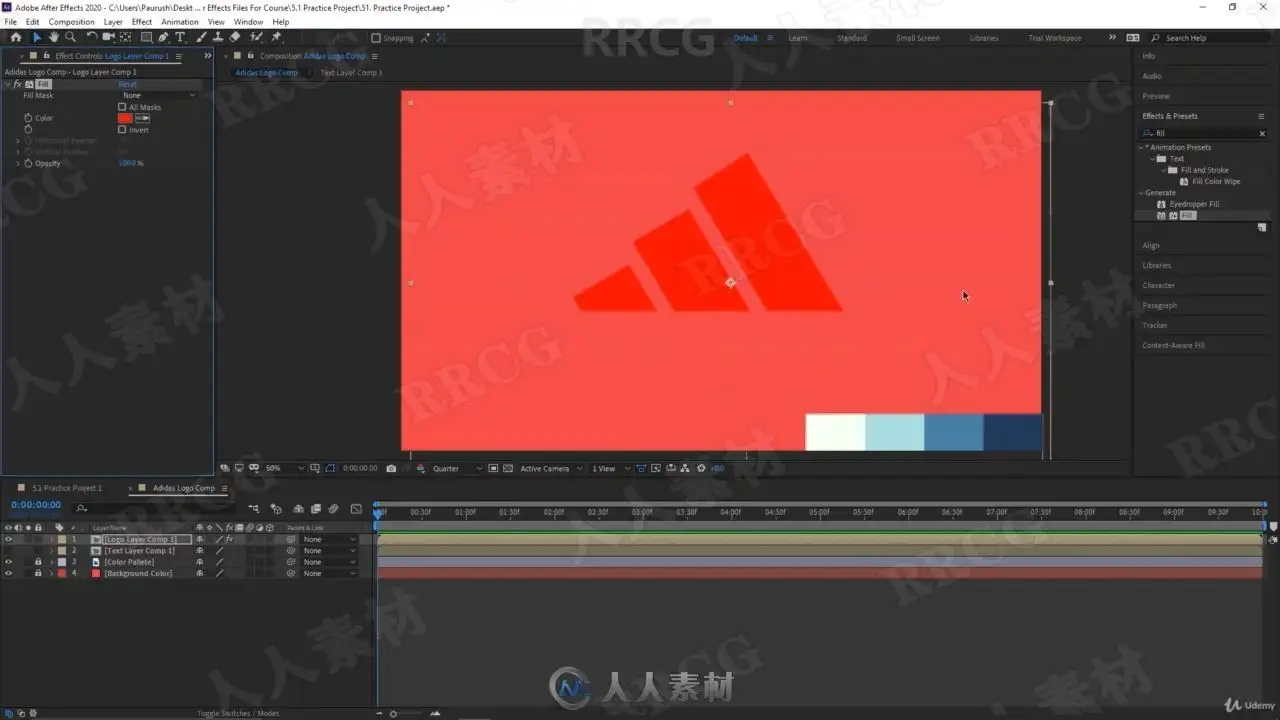Toggle the Fill effect fx switch
The width and height of the screenshot is (1280, 720).
pos(17,84)
